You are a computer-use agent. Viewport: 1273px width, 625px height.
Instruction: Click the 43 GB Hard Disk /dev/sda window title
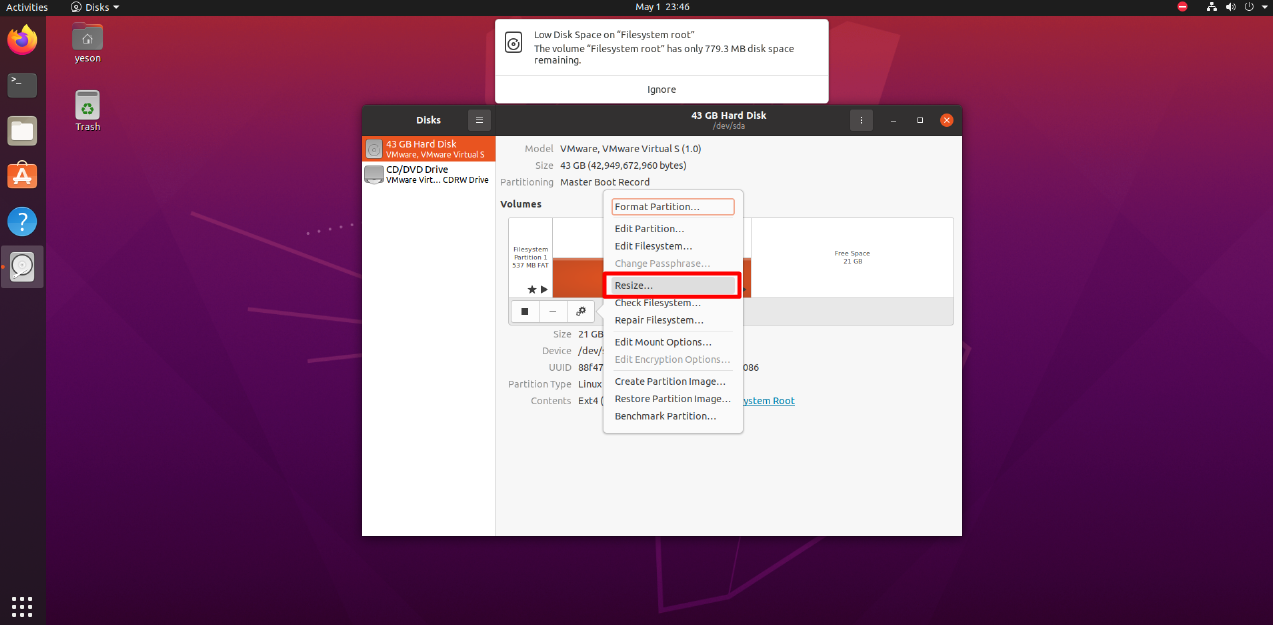[728, 120]
